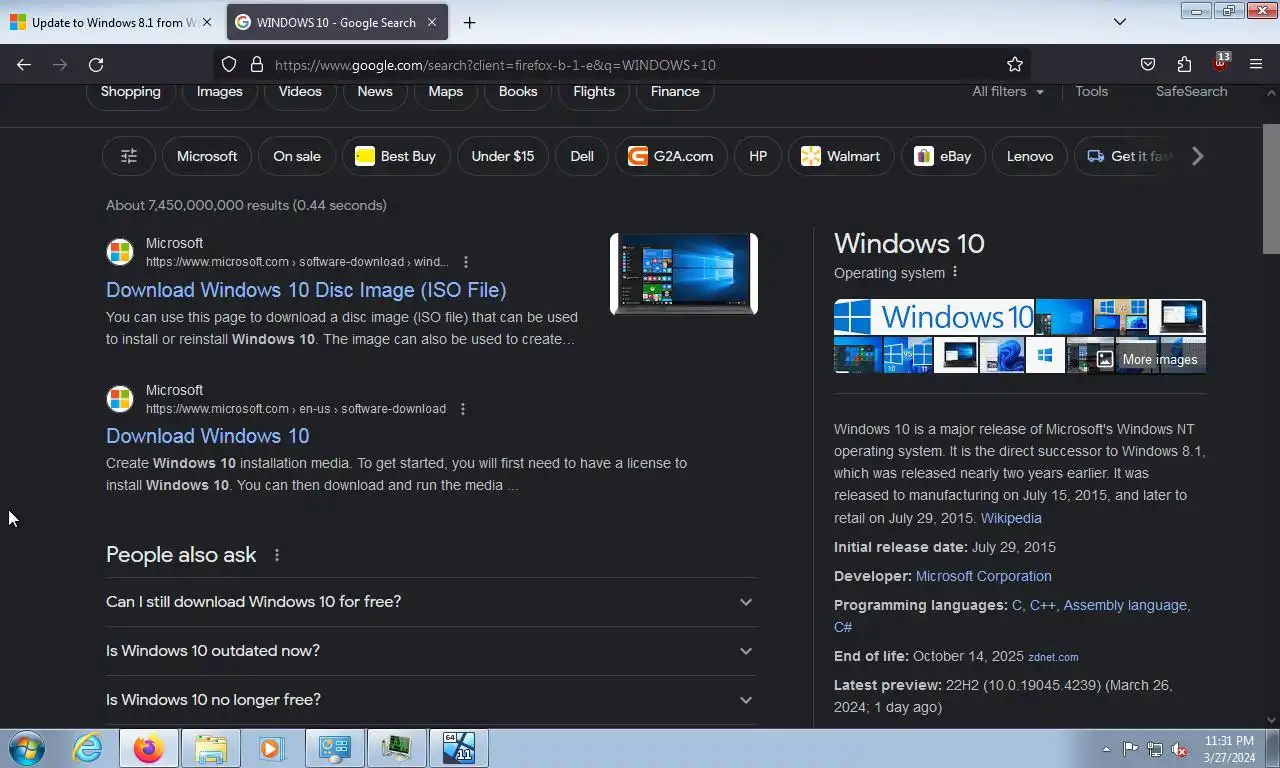
Task: Switch to the Finance search tab
Action: [x=675, y=92]
